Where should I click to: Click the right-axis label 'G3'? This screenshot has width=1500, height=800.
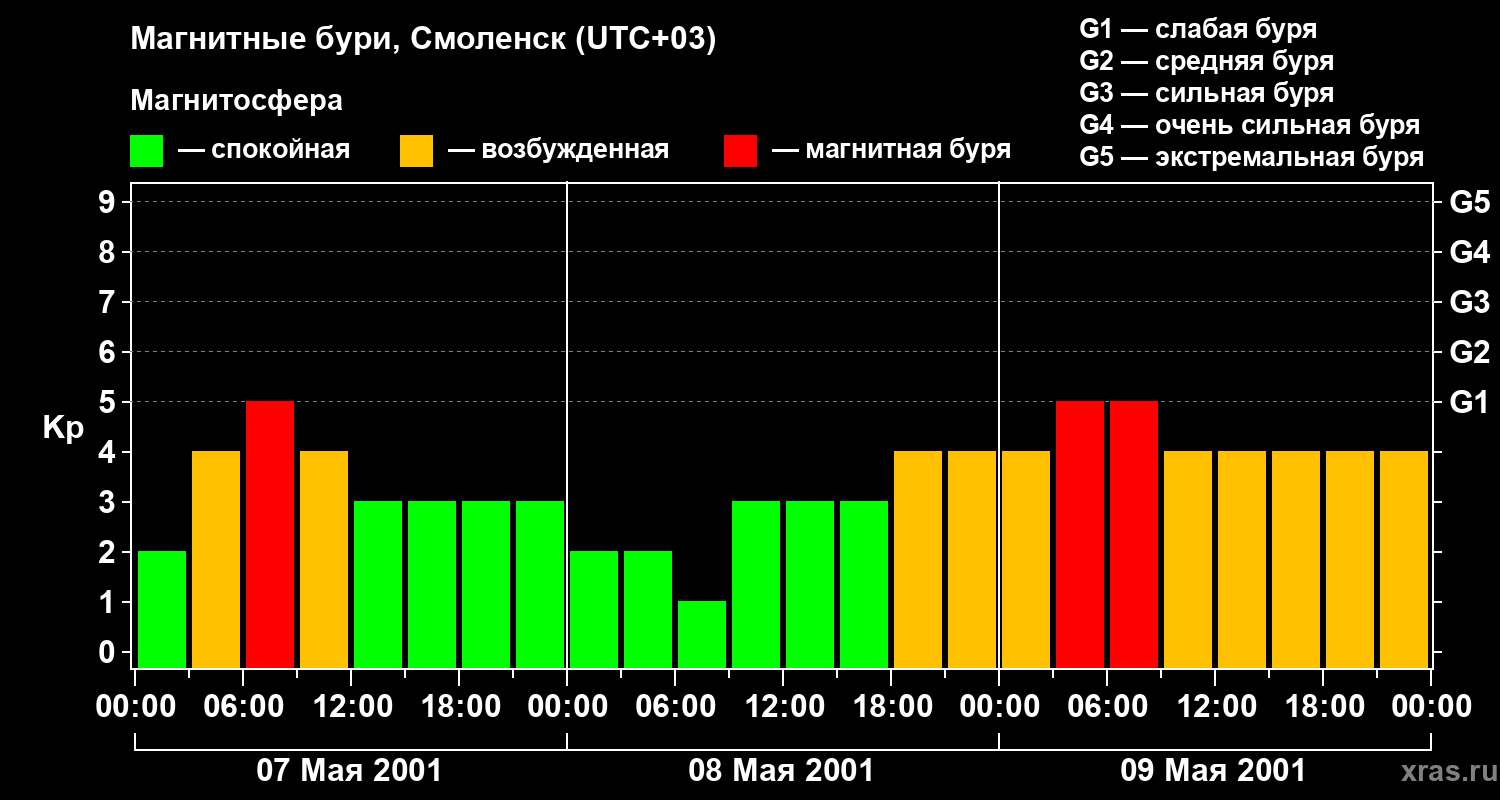1470,302
